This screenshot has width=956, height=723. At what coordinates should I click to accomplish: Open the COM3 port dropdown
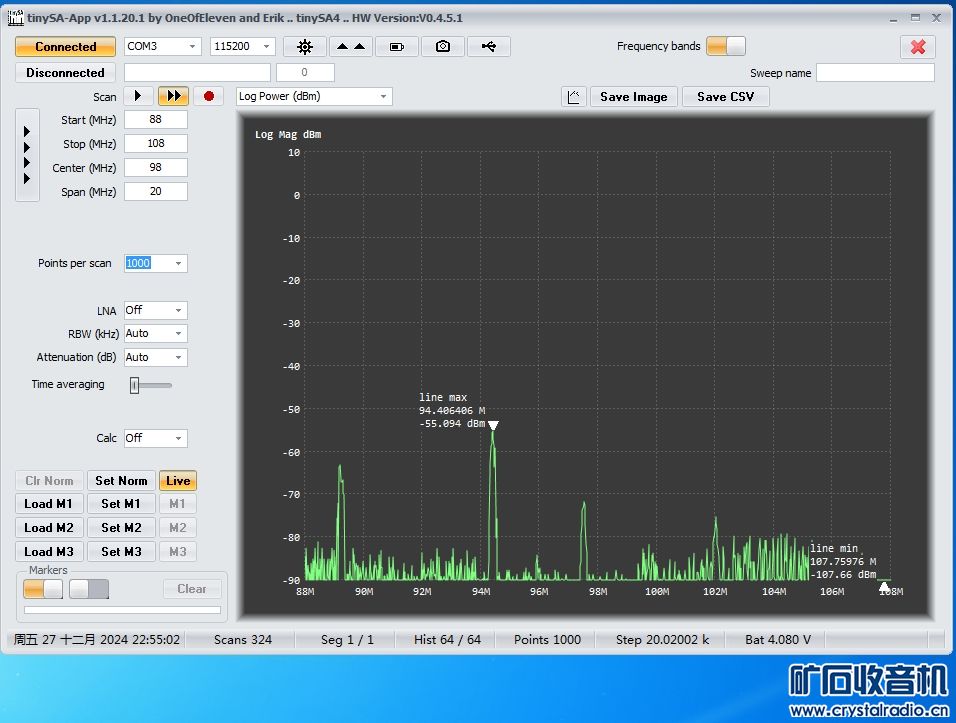pos(162,47)
